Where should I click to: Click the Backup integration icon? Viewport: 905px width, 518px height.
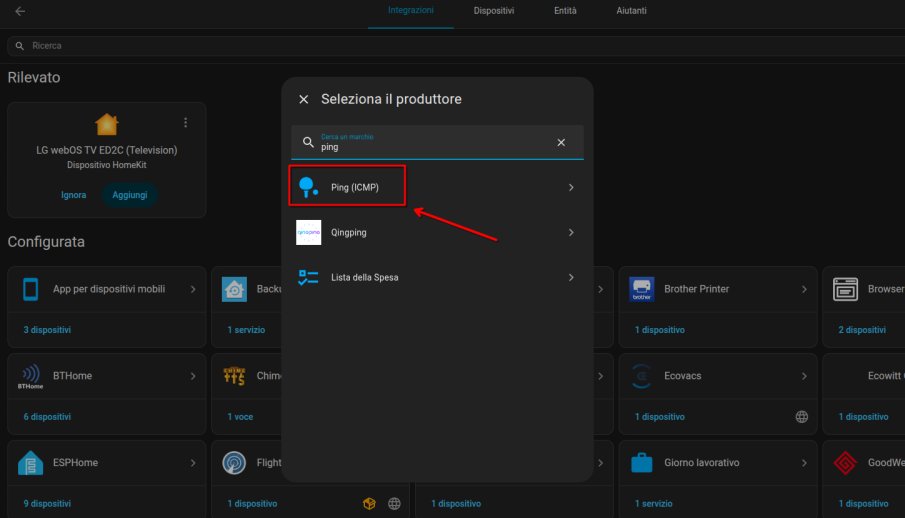(234, 289)
